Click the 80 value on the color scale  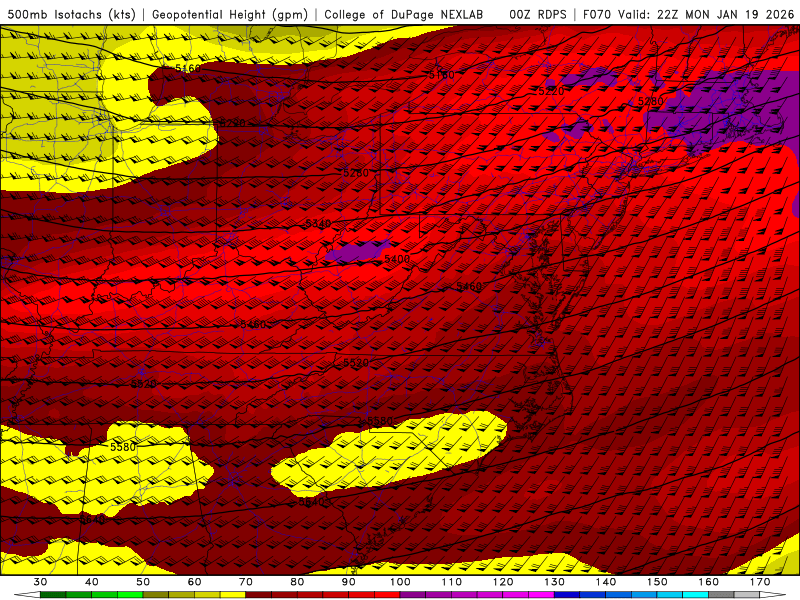[297, 582]
